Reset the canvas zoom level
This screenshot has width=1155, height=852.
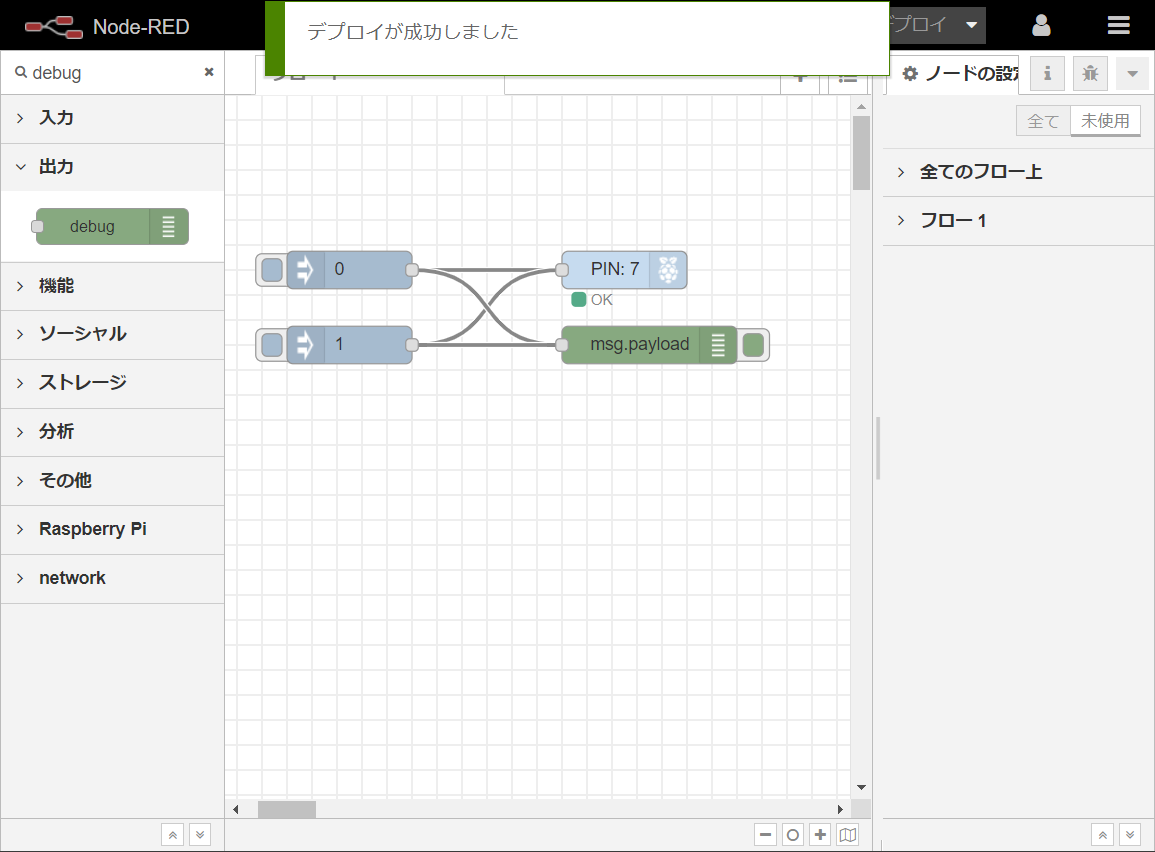[792, 834]
